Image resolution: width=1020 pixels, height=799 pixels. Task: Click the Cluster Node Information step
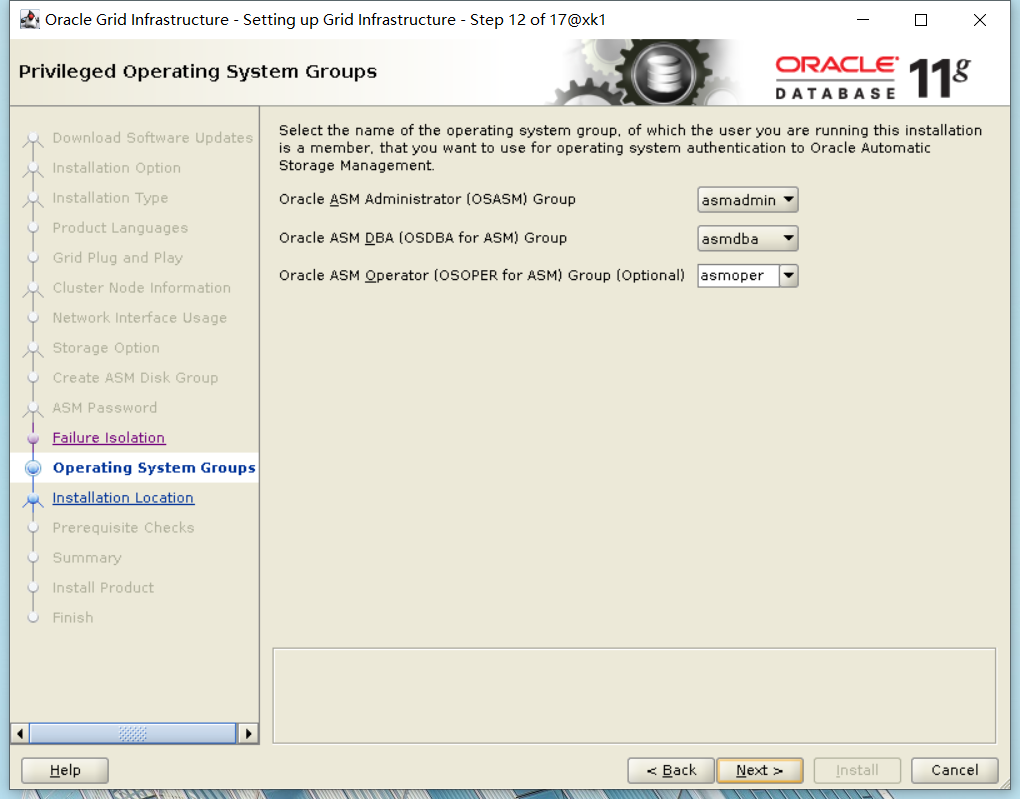142,288
